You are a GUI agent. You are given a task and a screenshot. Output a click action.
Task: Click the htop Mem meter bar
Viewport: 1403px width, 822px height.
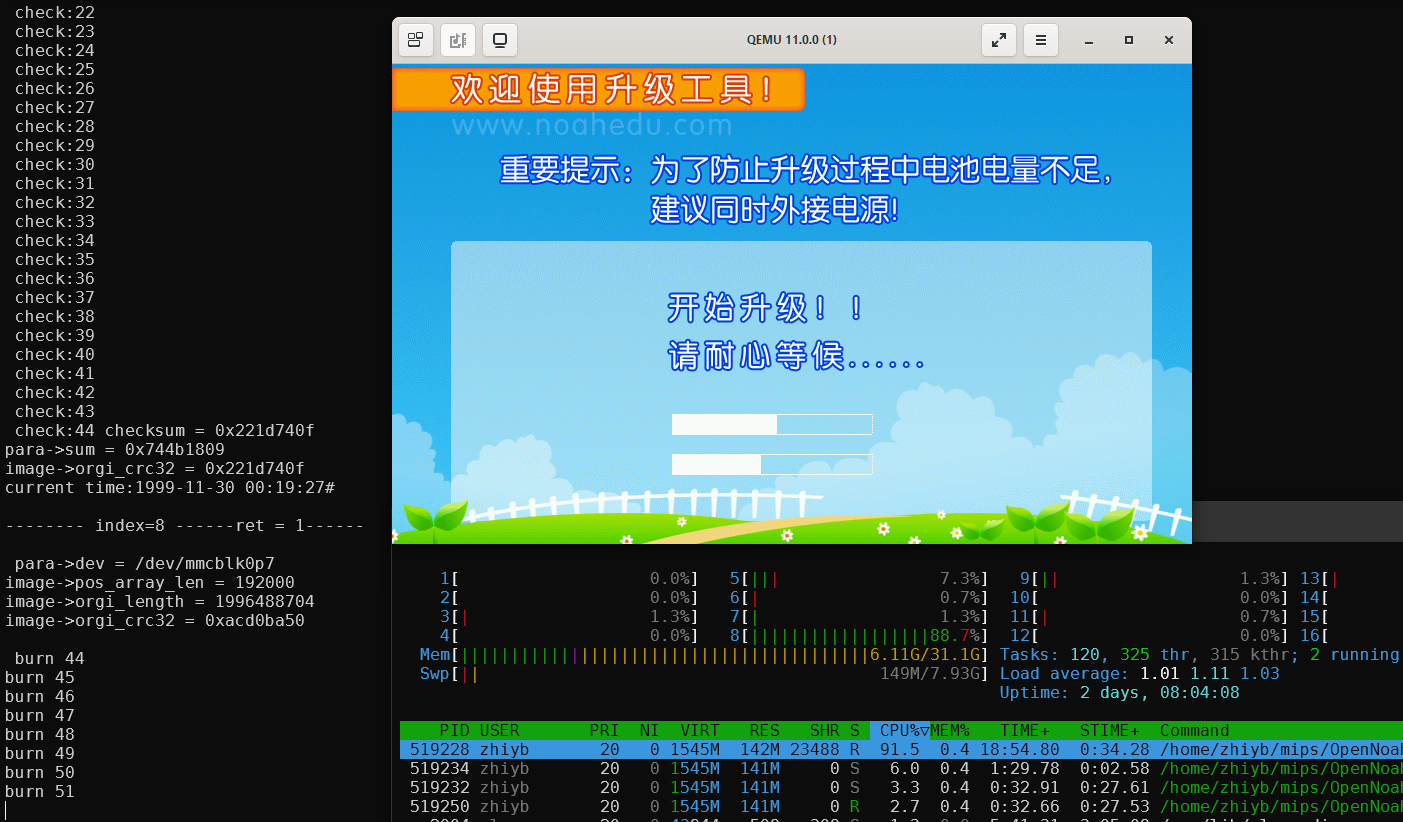pyautogui.click(x=705, y=654)
